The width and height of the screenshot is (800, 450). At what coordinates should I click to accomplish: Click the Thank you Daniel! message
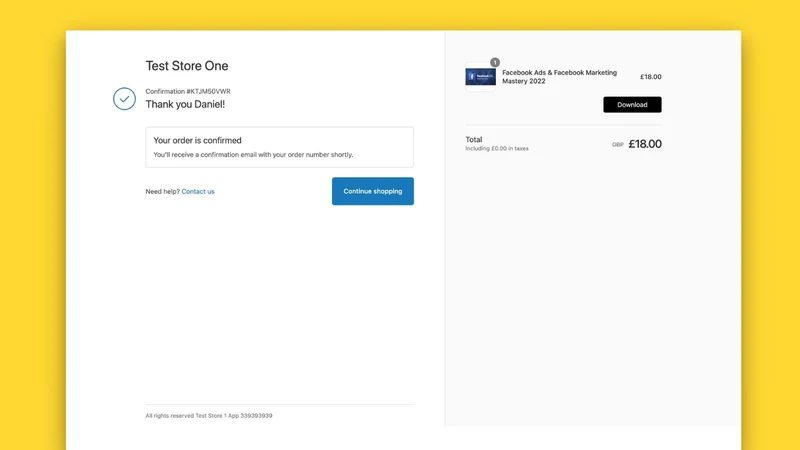click(185, 104)
